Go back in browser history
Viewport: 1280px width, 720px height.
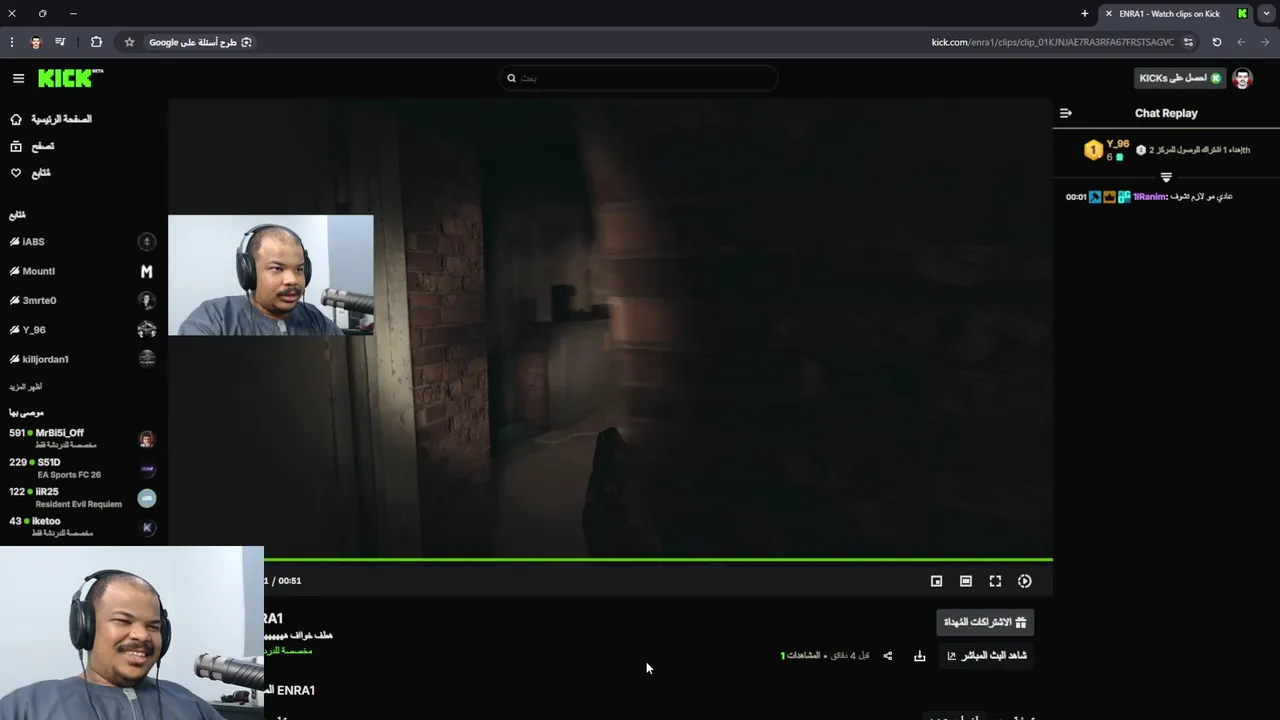[x=1266, y=42]
